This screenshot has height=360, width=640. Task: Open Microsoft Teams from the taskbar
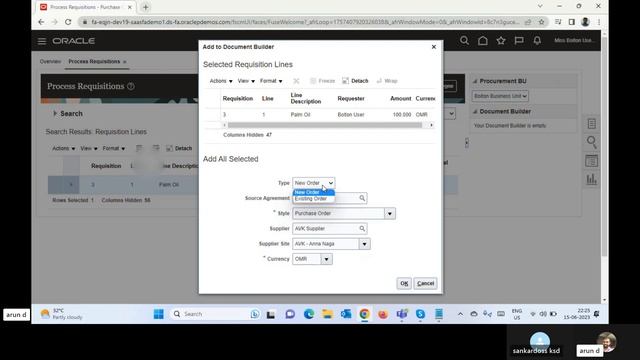(402, 314)
